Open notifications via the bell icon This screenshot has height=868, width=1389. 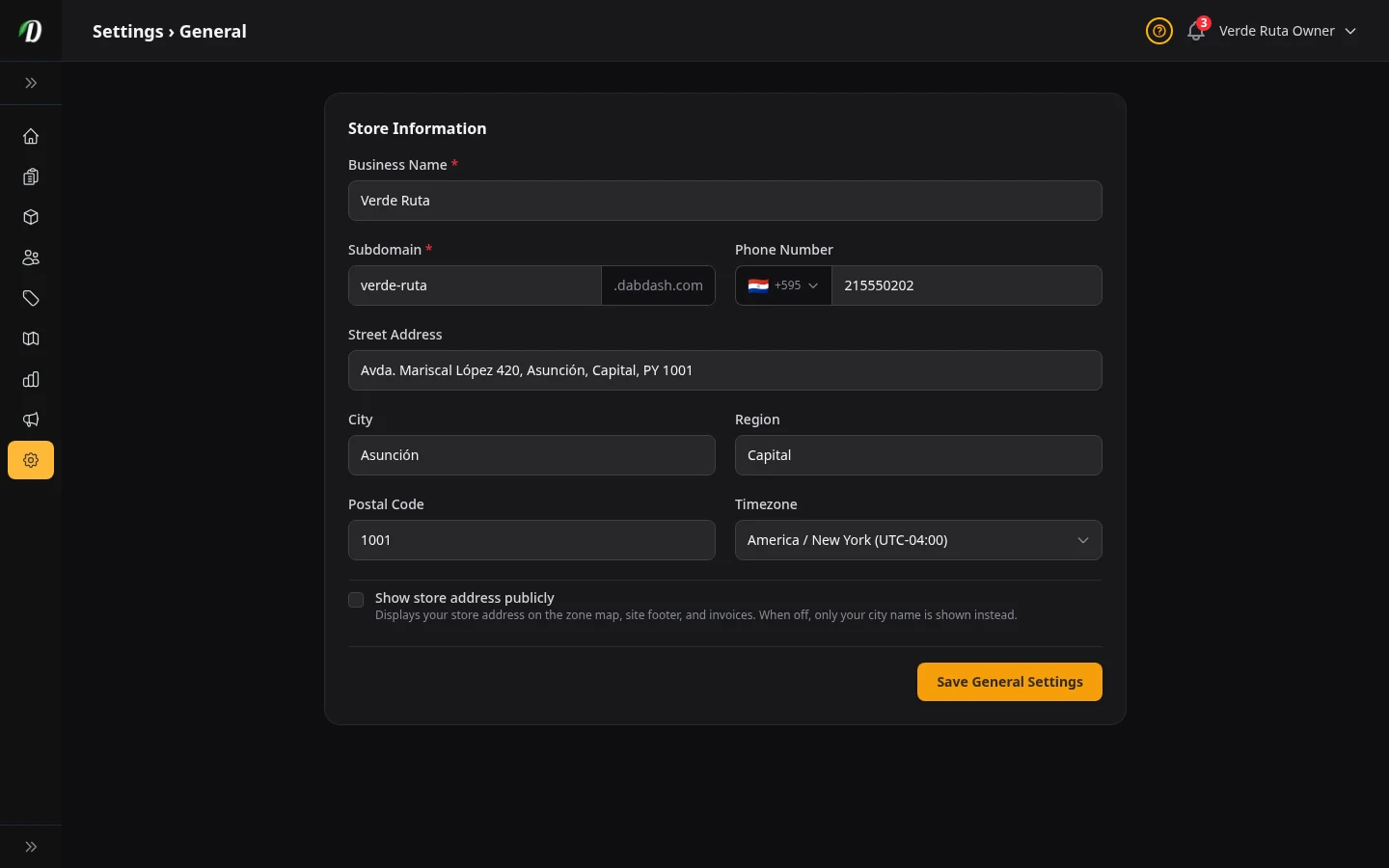point(1195,32)
